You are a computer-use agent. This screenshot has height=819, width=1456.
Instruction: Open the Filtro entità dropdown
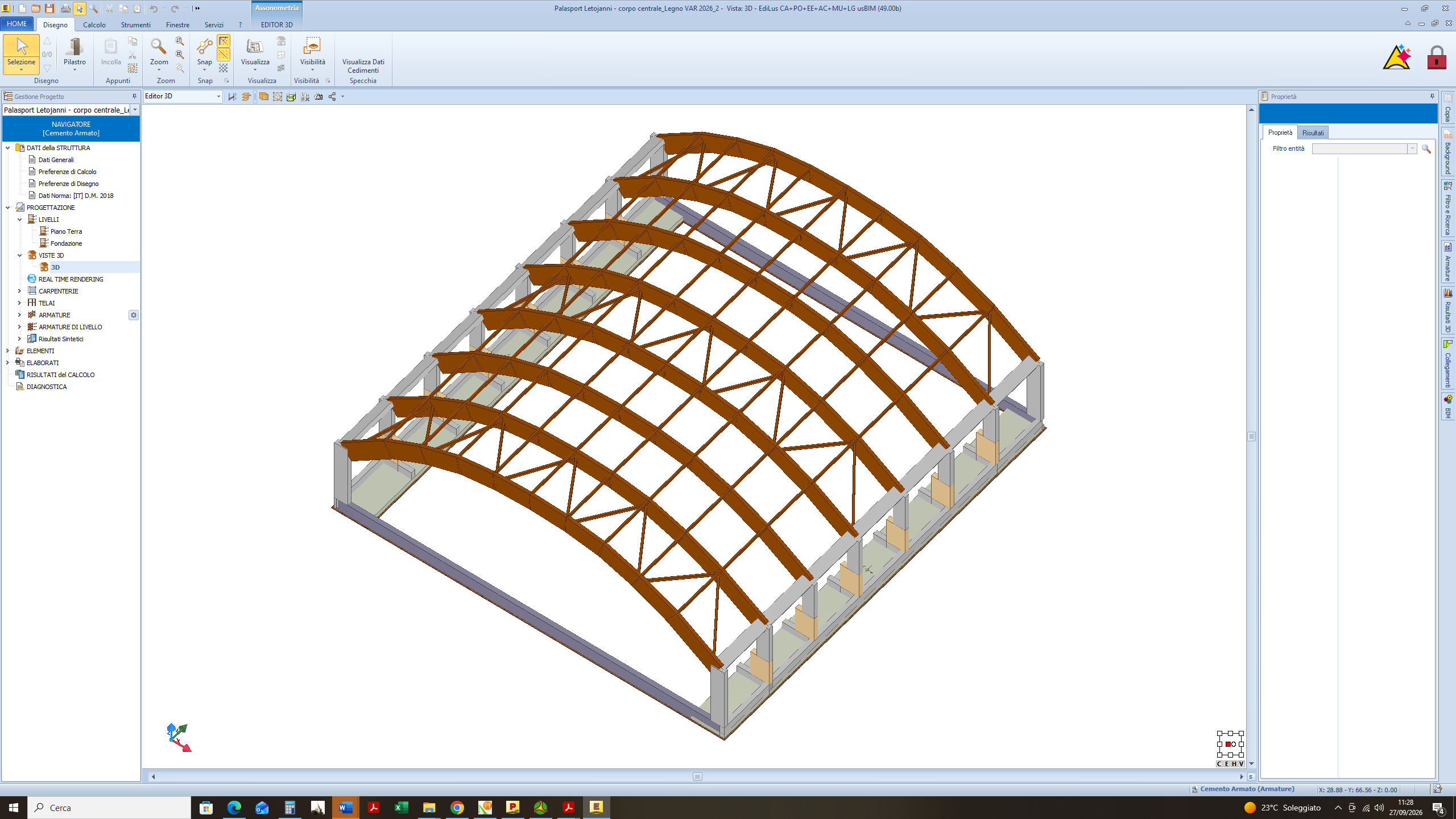point(1412,148)
